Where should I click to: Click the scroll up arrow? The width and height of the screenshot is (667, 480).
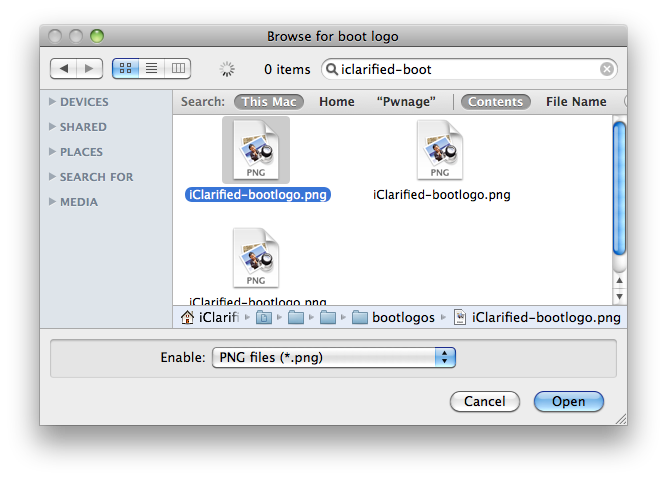[619, 280]
